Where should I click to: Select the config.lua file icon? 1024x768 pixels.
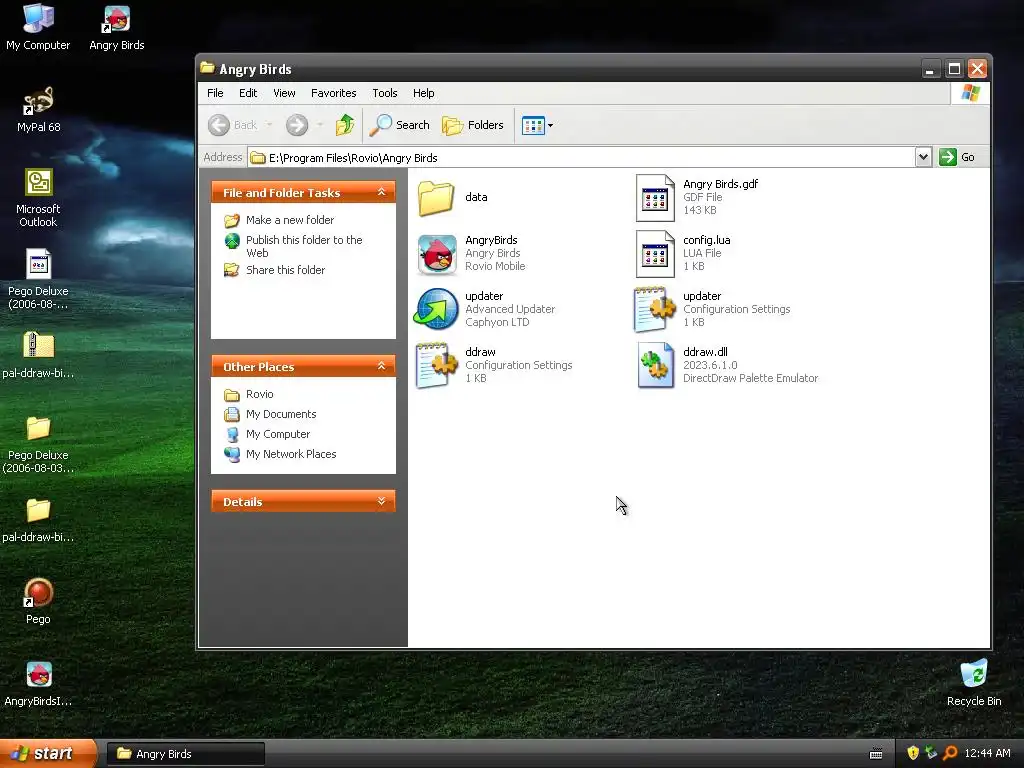point(655,254)
